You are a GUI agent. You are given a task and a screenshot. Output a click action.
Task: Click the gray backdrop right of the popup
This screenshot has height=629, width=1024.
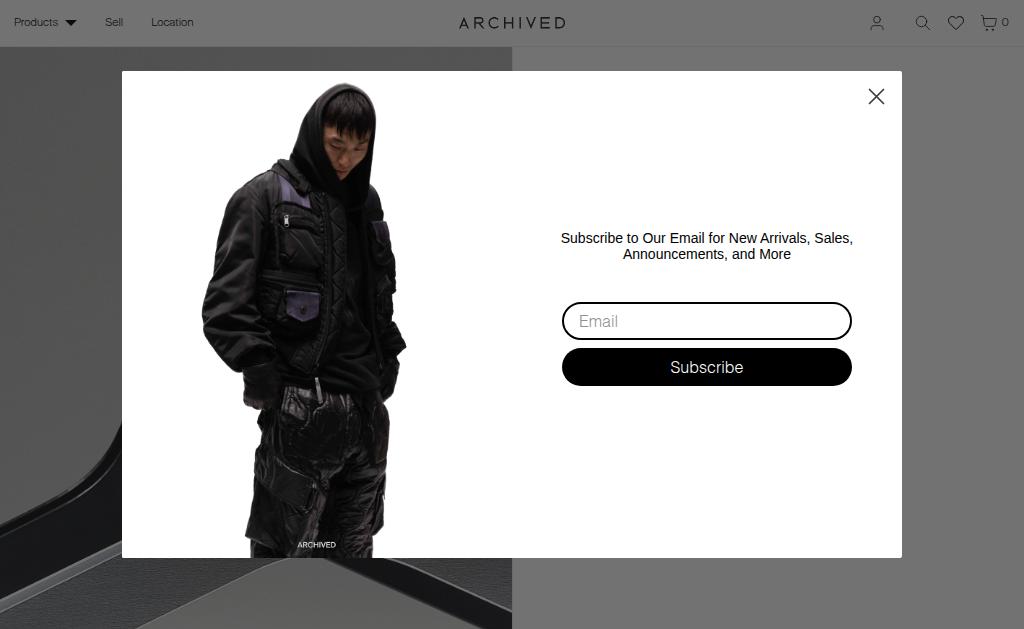pos(963,327)
